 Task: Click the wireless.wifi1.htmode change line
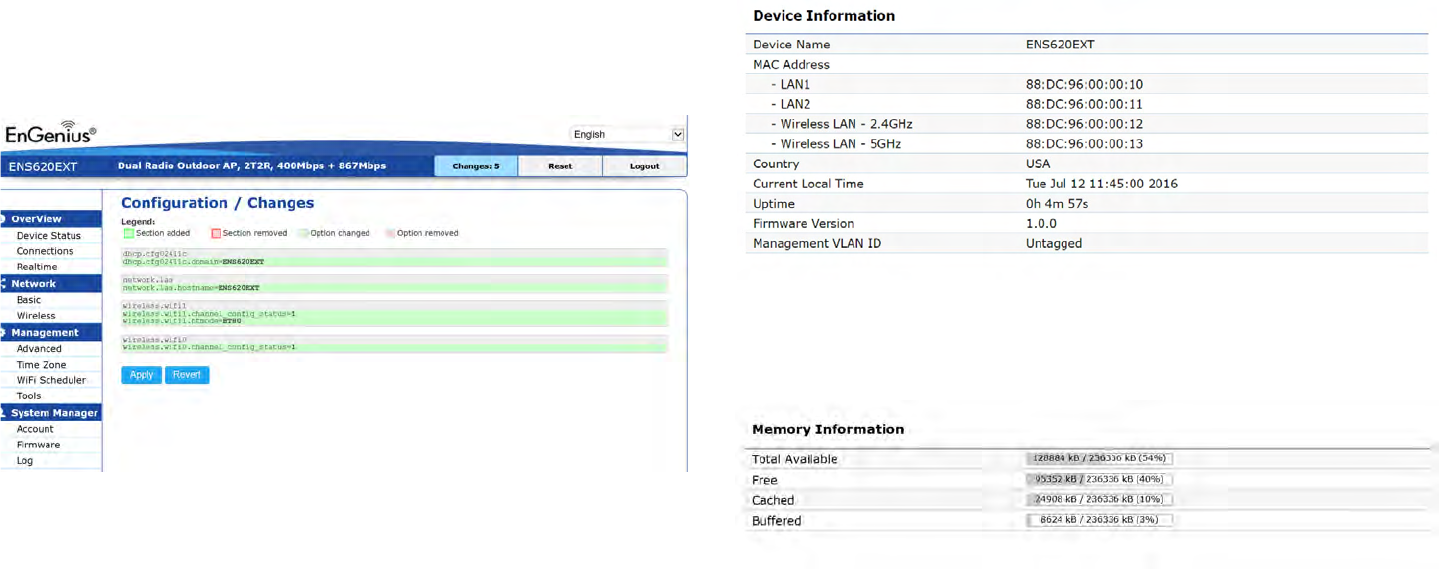(x=394, y=321)
